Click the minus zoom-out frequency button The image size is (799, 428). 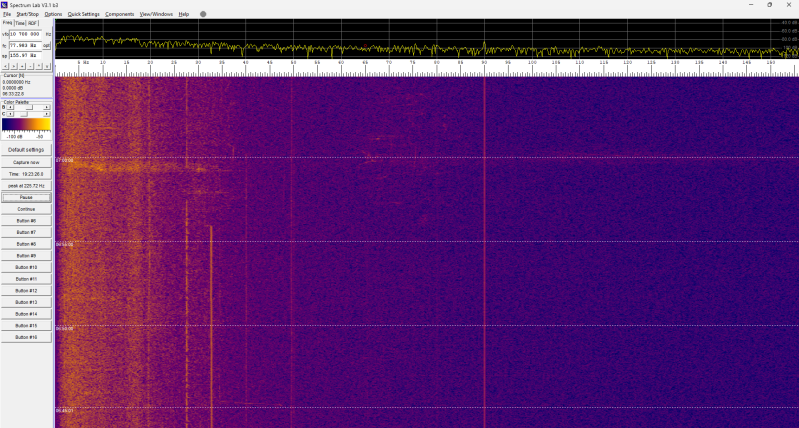30,66
